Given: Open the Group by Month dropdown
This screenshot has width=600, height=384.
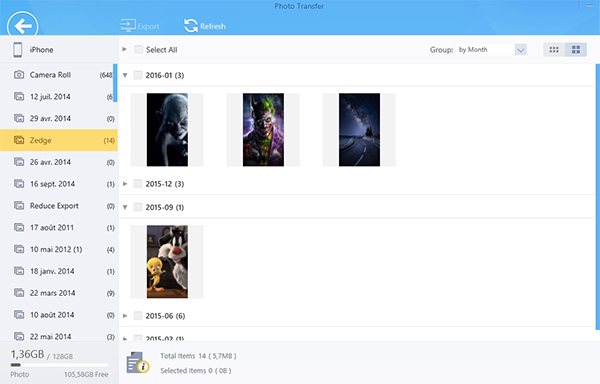Looking at the screenshot, I should click(491, 50).
